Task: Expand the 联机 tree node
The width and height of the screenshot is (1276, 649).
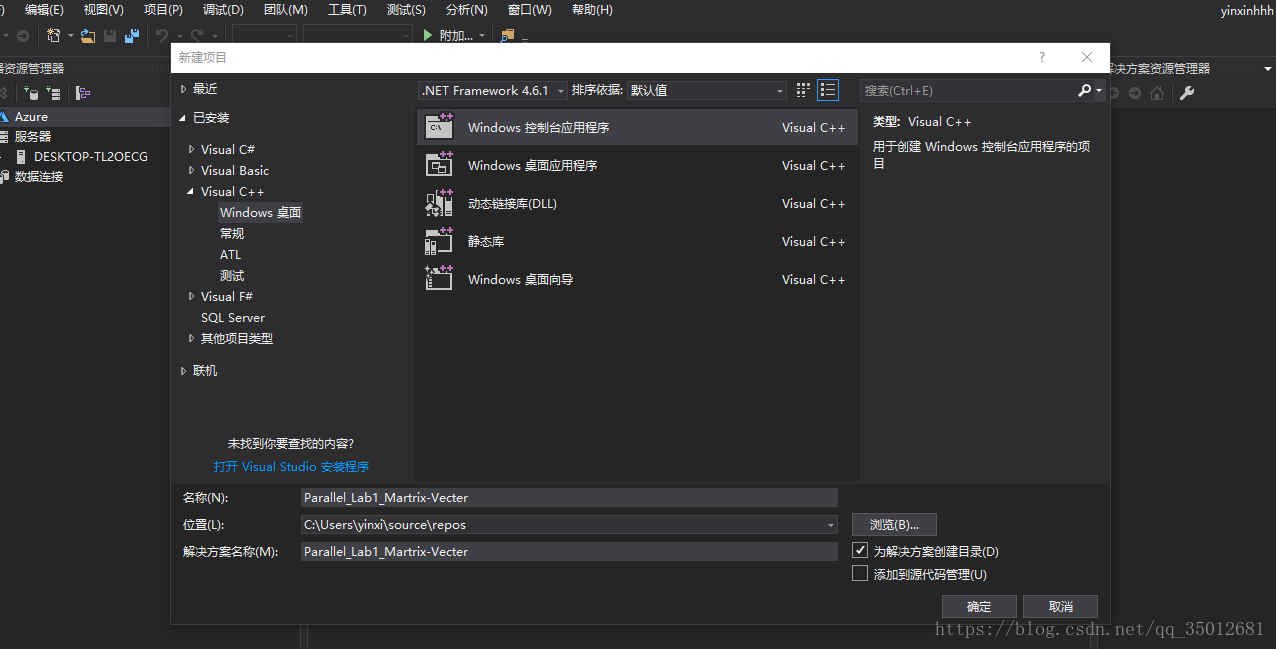Action: pos(183,370)
